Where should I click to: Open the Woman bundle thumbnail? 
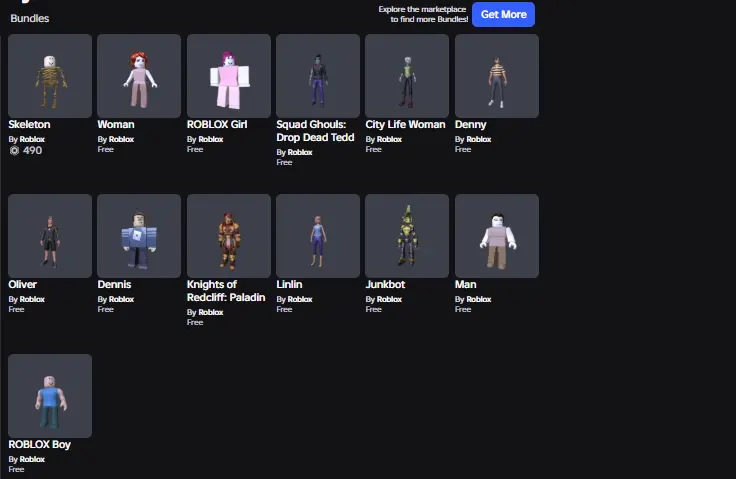pos(139,76)
